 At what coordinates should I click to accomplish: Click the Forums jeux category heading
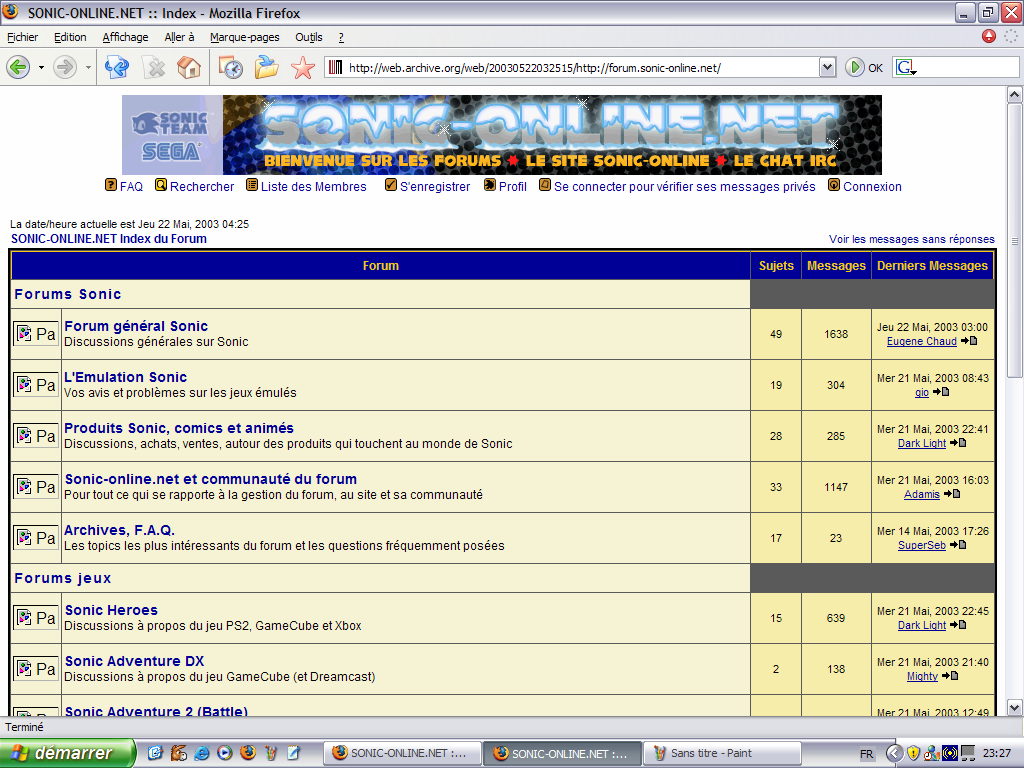click(63, 578)
